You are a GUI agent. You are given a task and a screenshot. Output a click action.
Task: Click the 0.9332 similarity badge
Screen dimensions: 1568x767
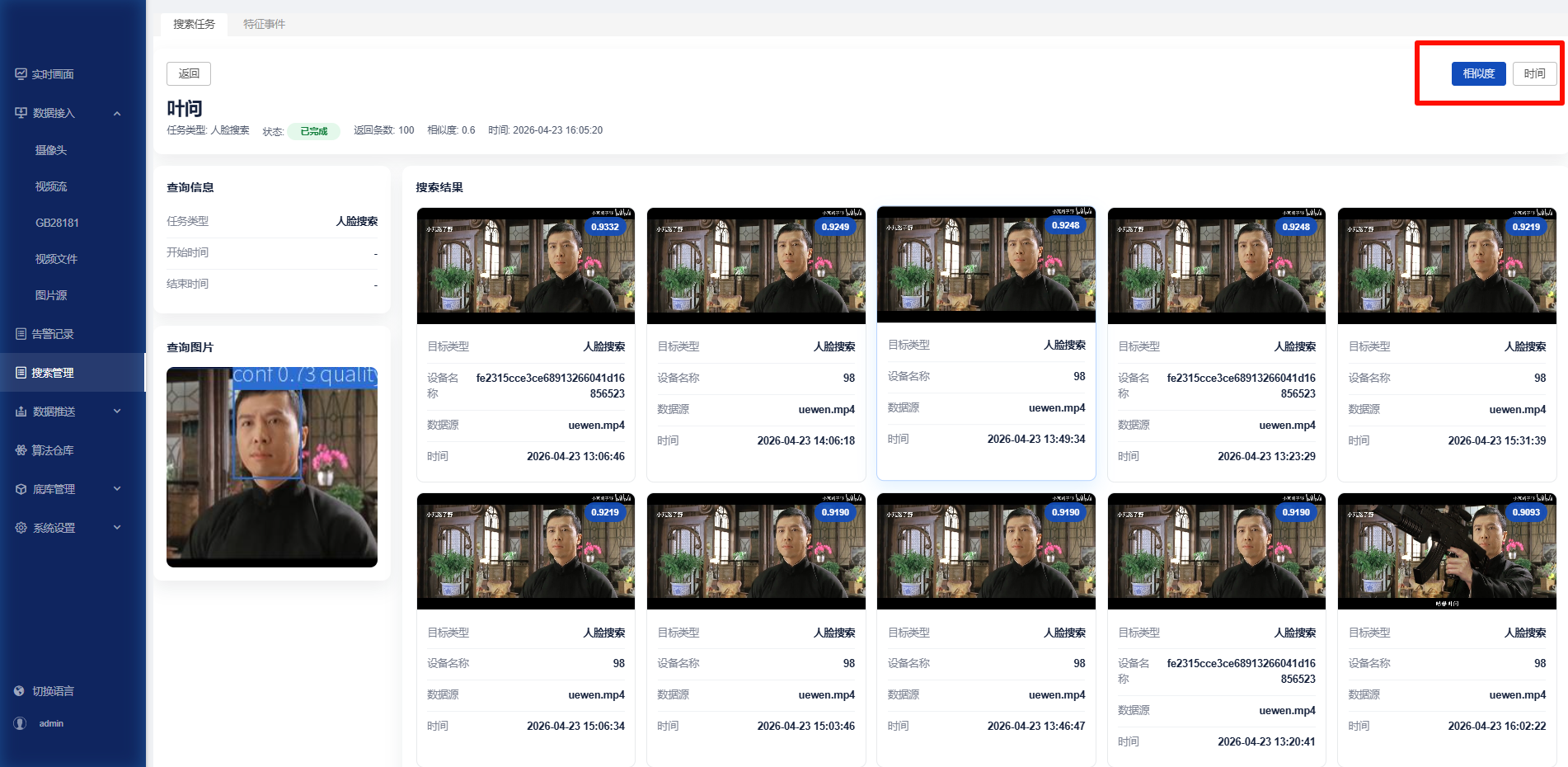(605, 227)
